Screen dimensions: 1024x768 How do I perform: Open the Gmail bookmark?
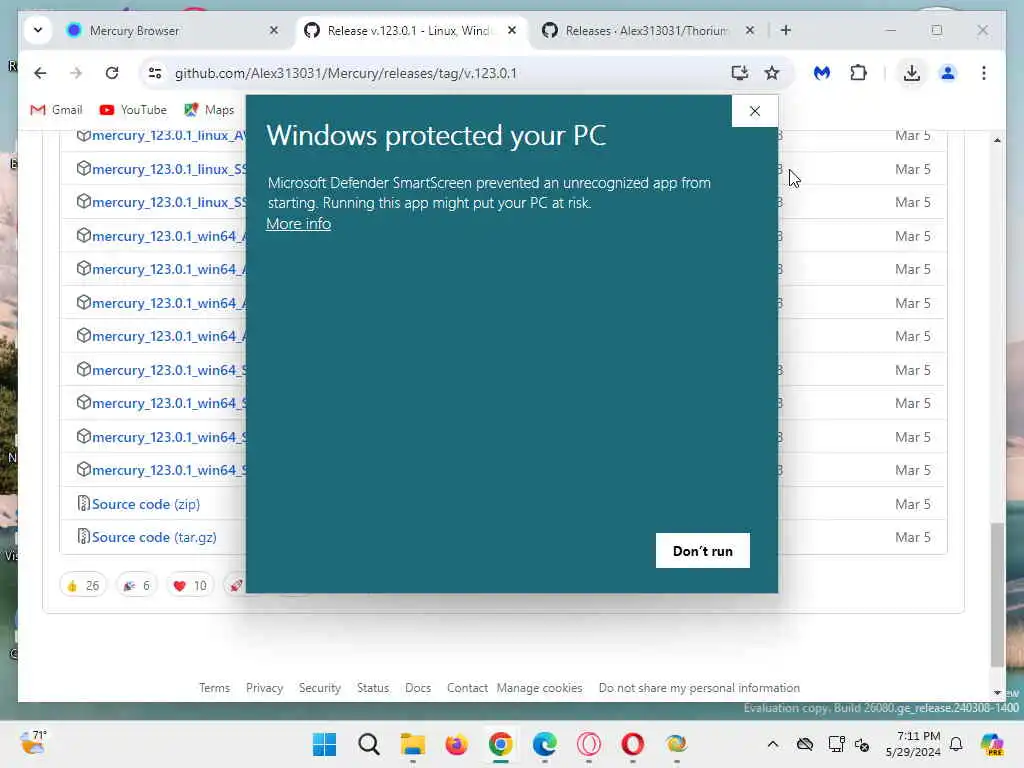[x=56, y=110]
